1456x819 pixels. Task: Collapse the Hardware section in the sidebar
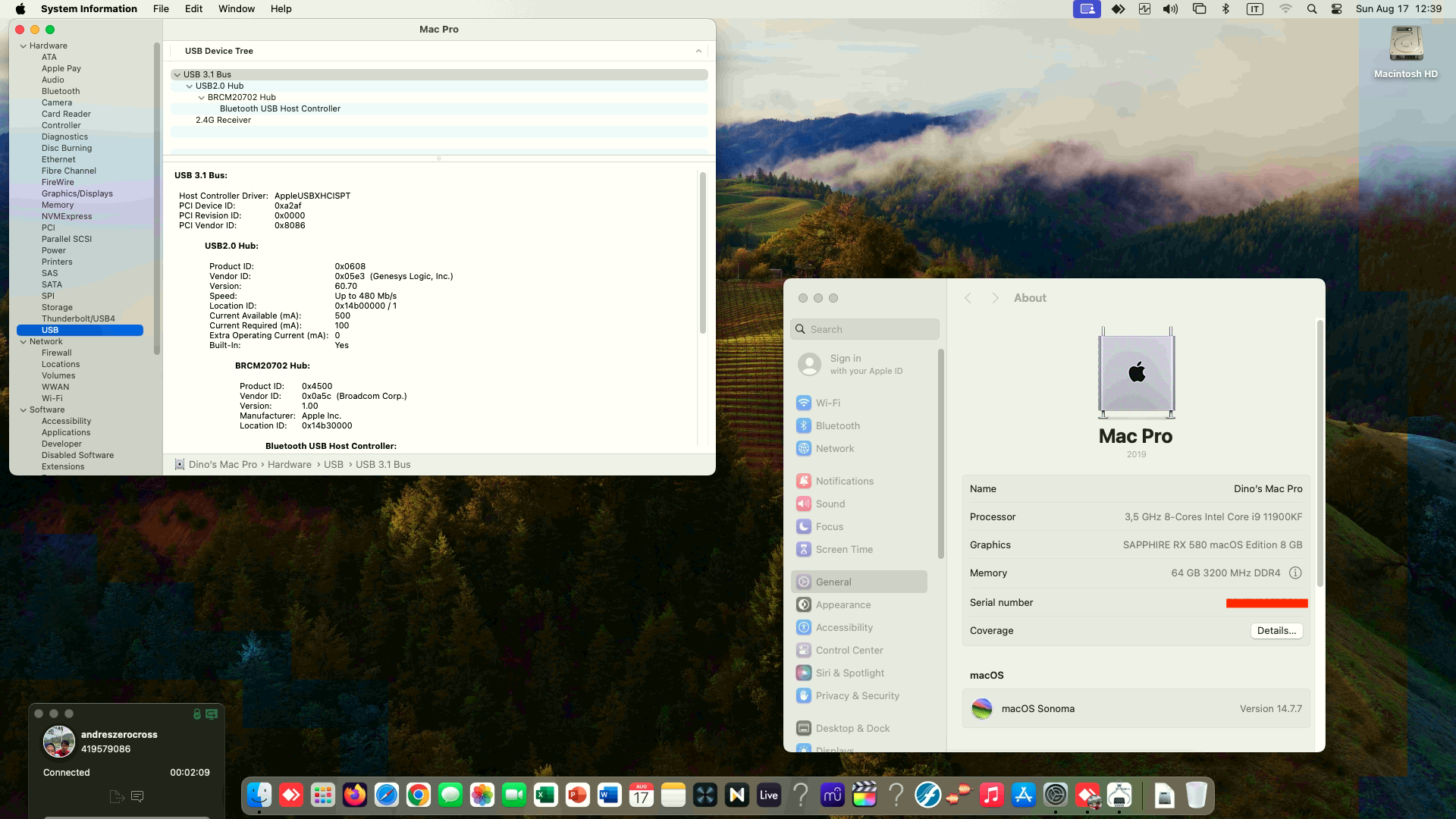(x=24, y=45)
